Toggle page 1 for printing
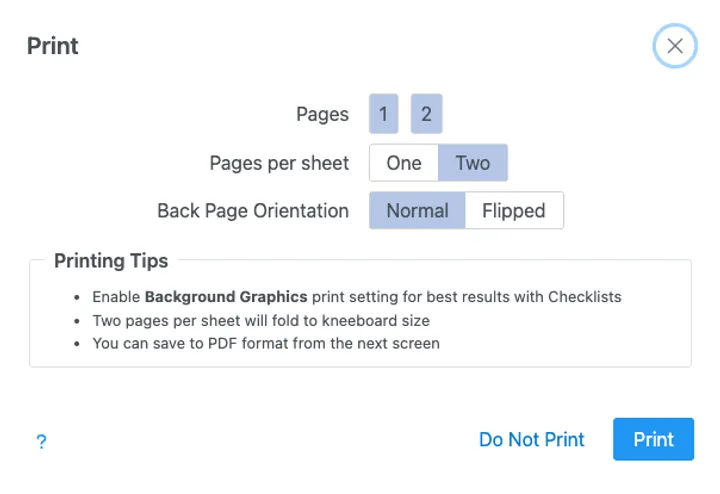The width and height of the screenshot is (720, 494). 383,114
